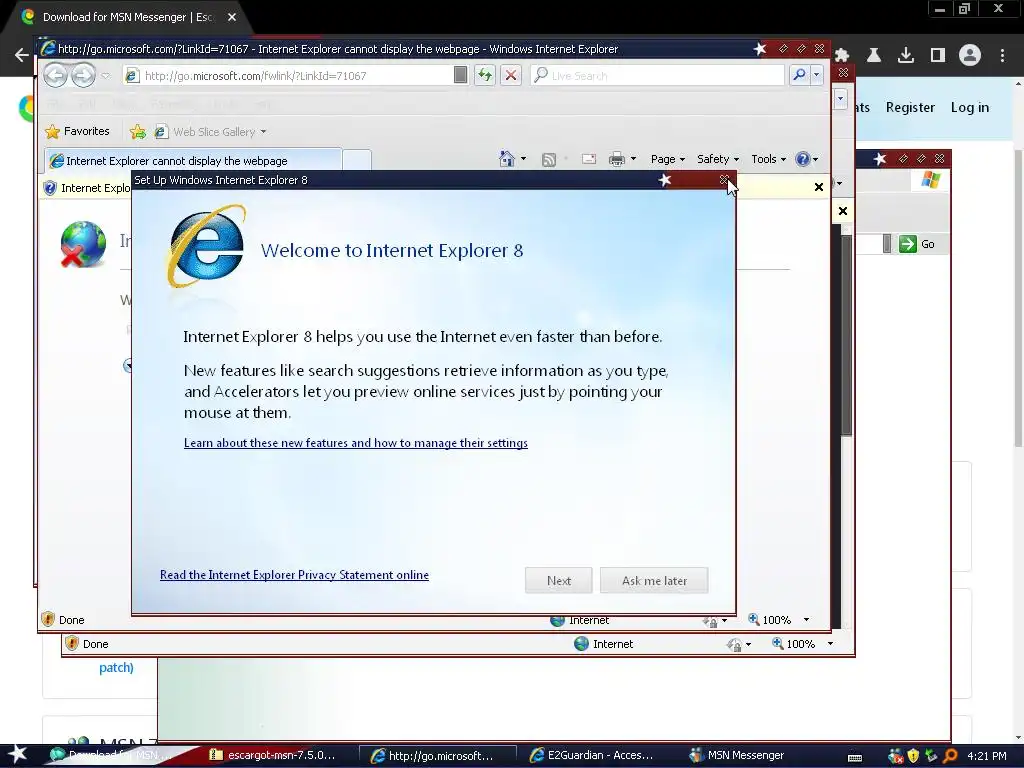Switch to escargot-msn-7.5.0 taskbar item
The width and height of the screenshot is (1024, 768).
point(272,756)
